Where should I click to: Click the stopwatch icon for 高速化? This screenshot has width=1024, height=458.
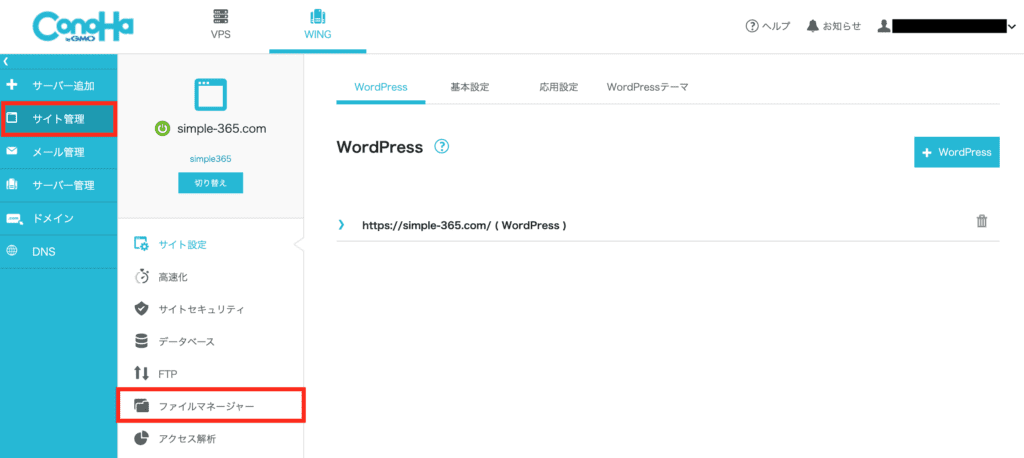[141, 277]
